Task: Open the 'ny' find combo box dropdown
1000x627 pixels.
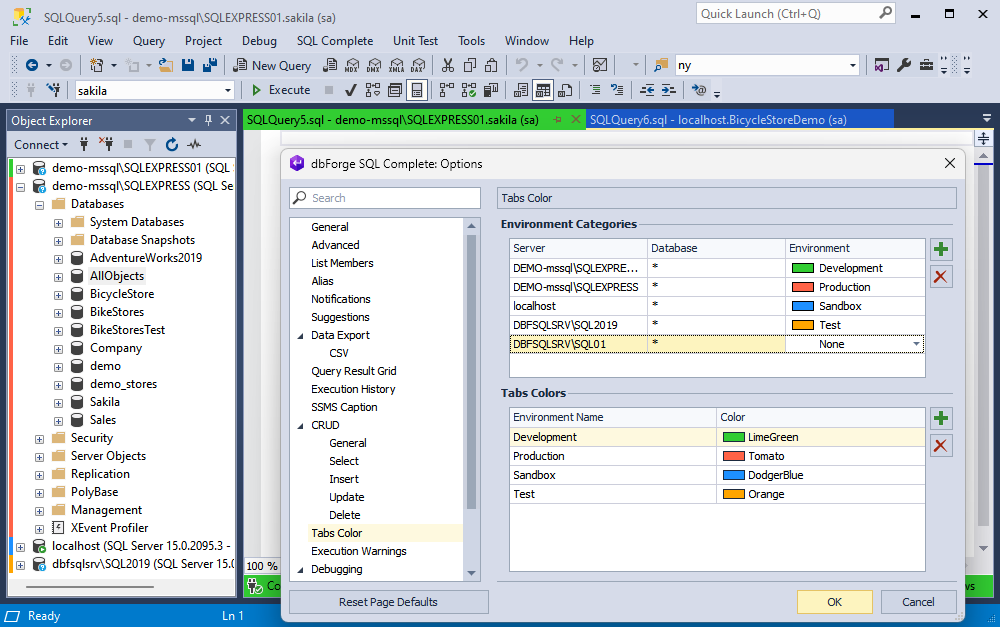Action: [853, 65]
